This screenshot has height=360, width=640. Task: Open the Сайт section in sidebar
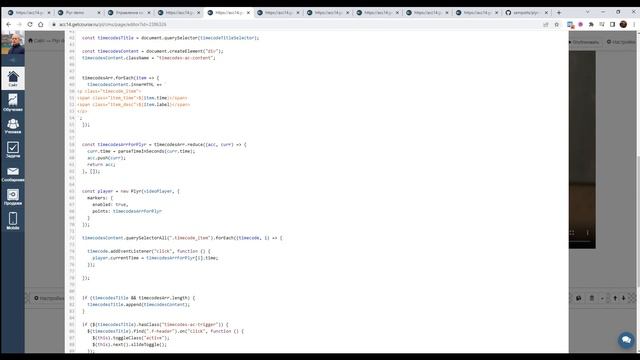coord(13,78)
